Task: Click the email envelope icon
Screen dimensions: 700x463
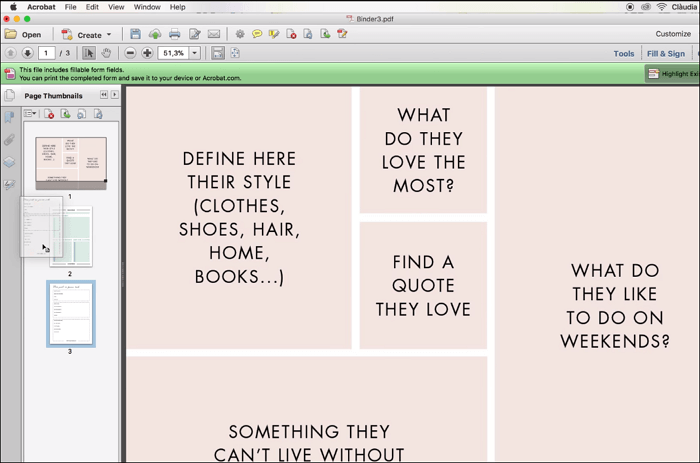Action: 214,34
